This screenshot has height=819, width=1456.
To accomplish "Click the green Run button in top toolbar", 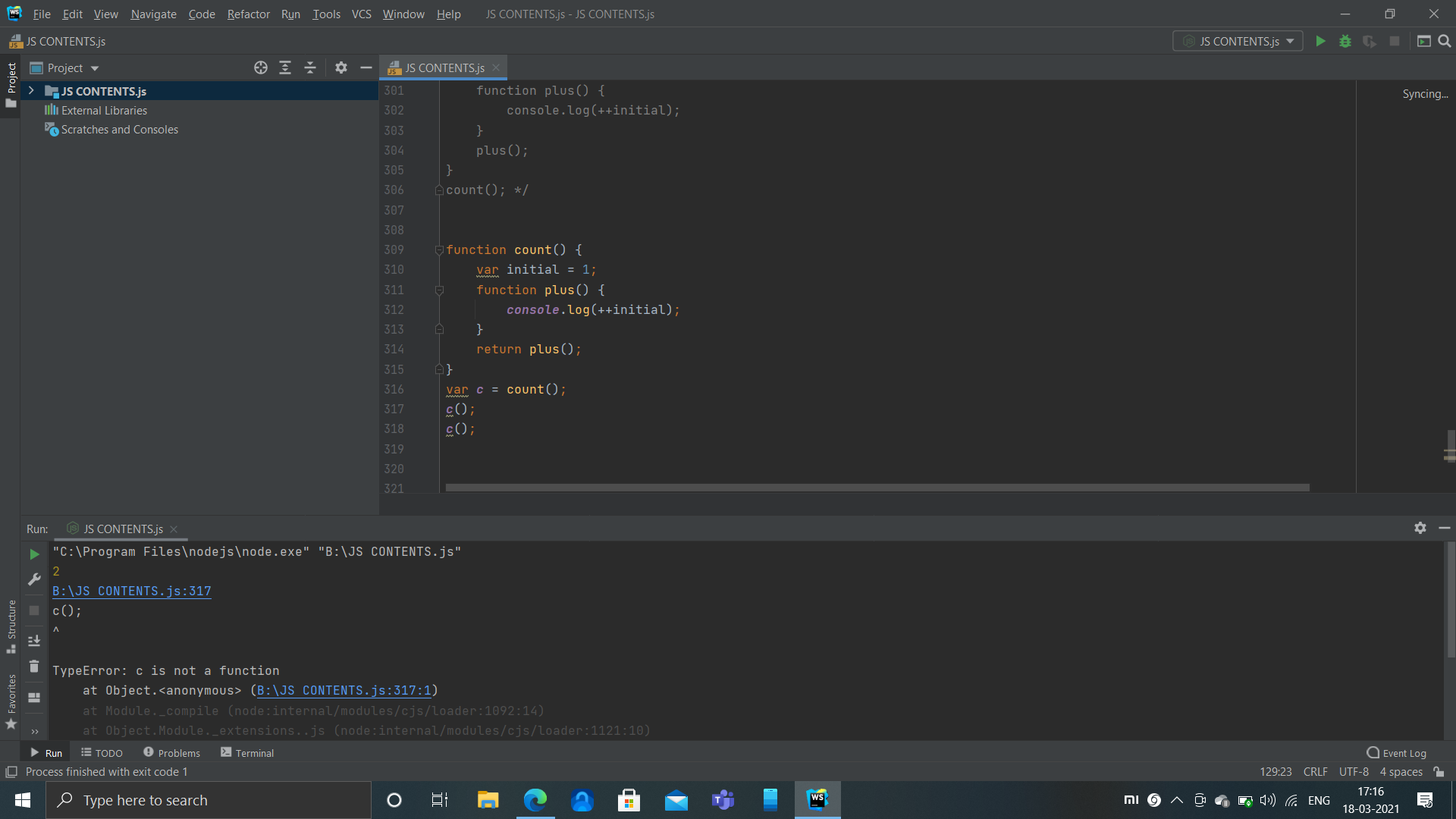I will tap(1320, 41).
